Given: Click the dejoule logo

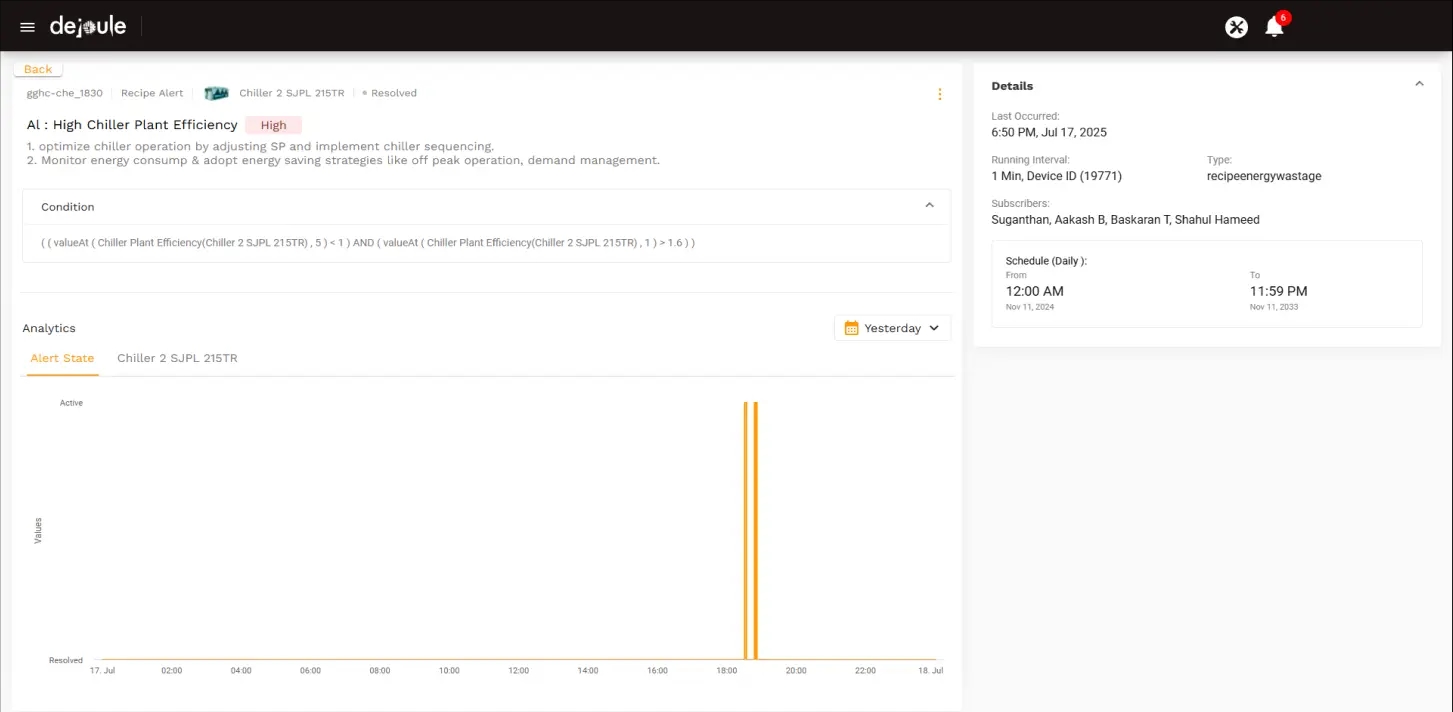Looking at the screenshot, I should coord(88,26).
